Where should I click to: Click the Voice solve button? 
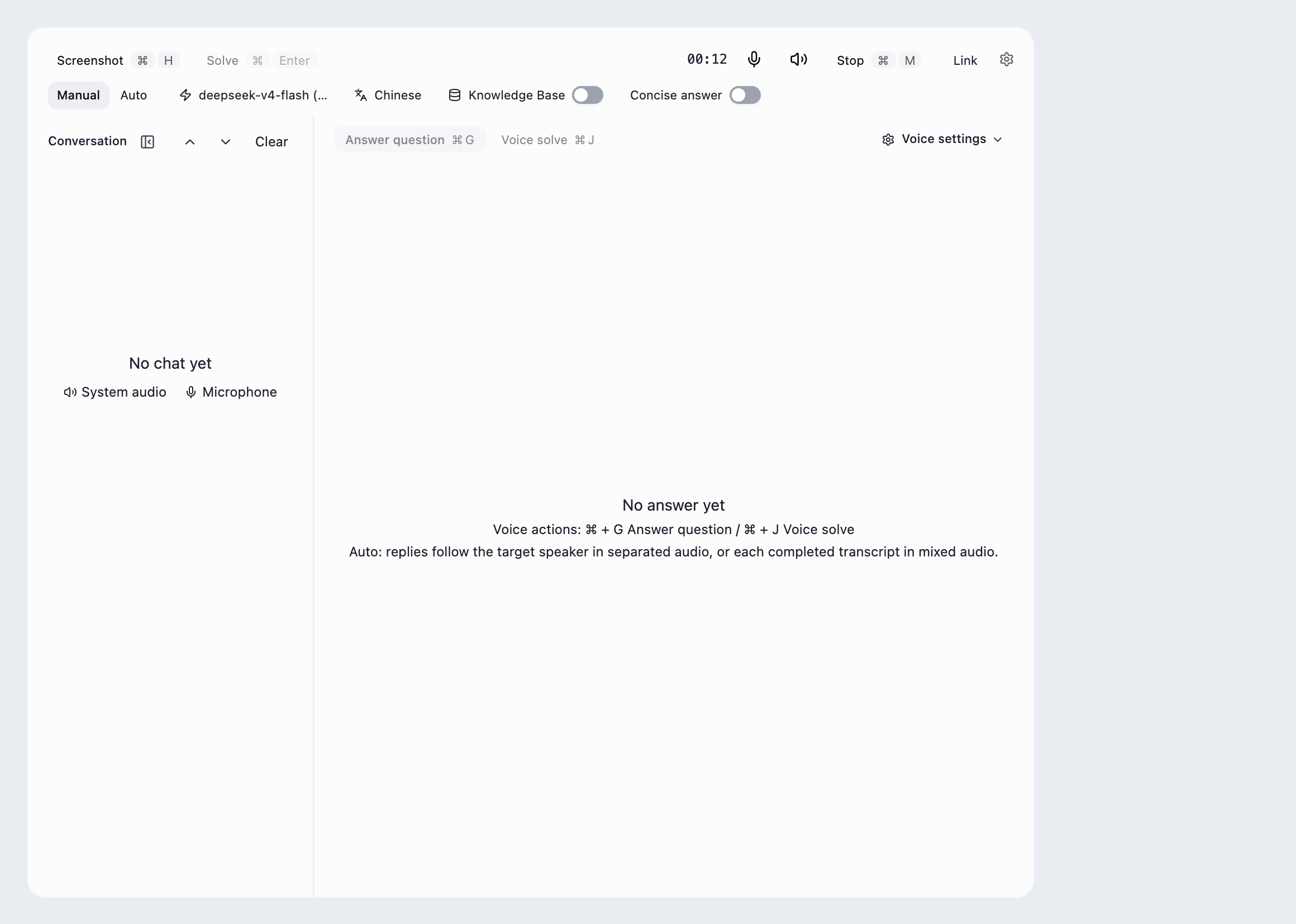click(x=547, y=140)
